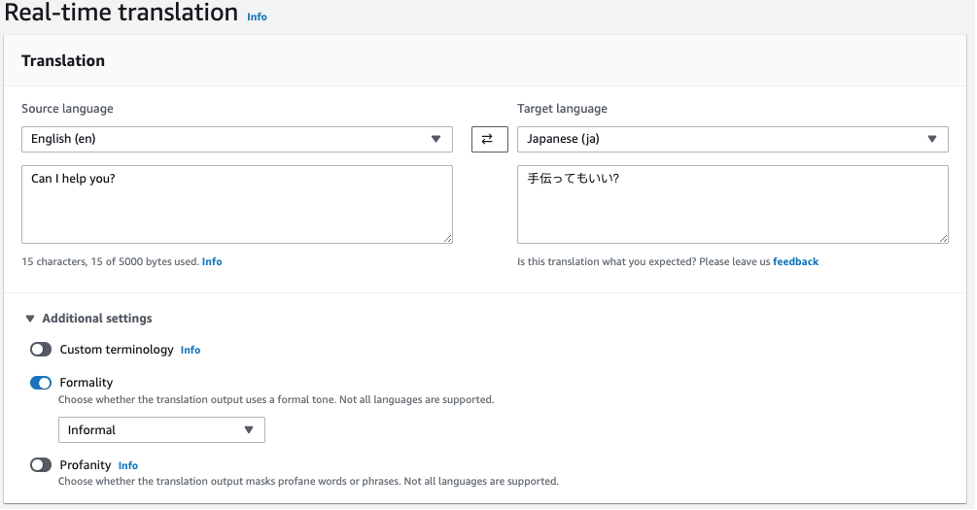Collapse the Additional settings section
This screenshot has height=510, width=977.
97,318
